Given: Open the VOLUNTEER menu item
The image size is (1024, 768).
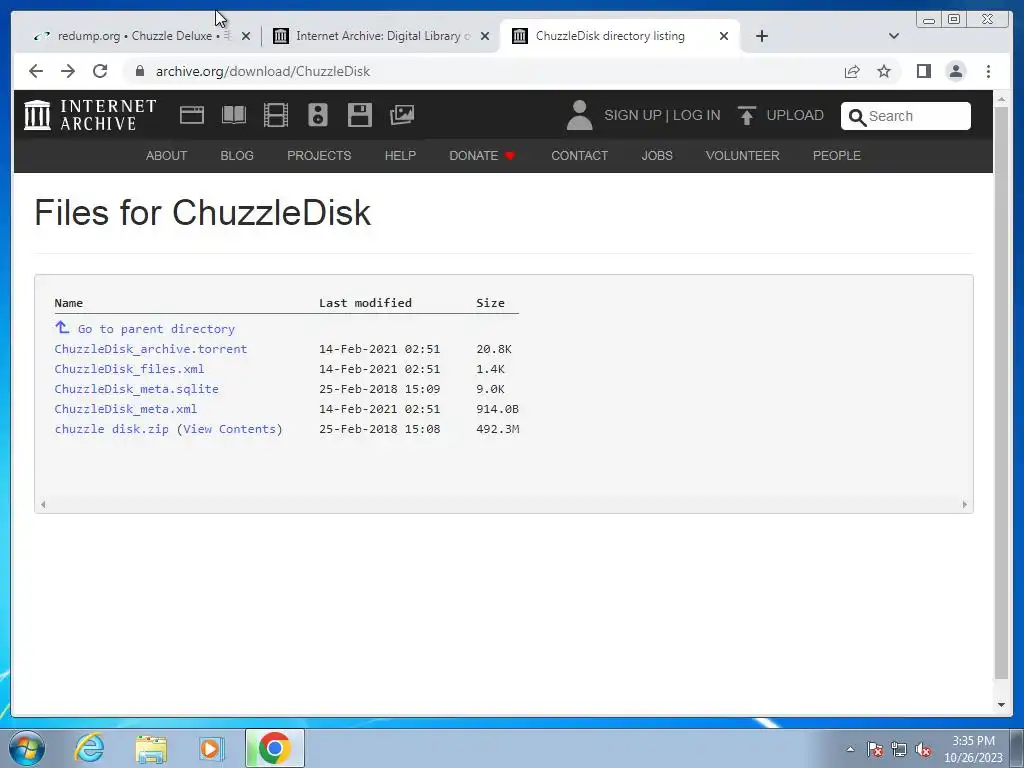Looking at the screenshot, I should coord(743,155).
